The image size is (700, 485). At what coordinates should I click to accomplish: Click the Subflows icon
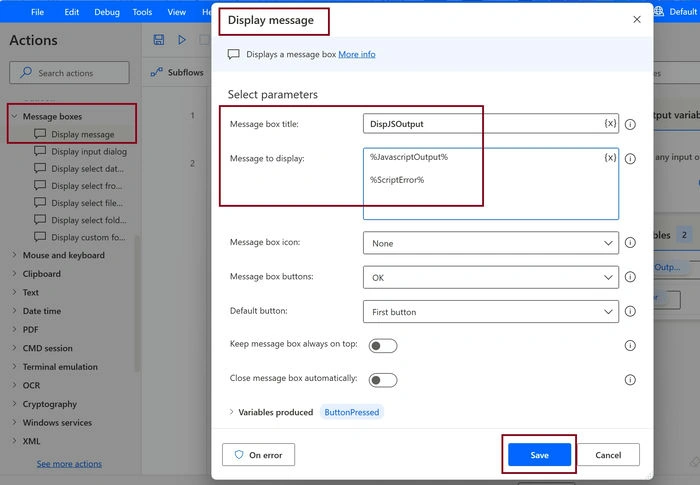157,72
